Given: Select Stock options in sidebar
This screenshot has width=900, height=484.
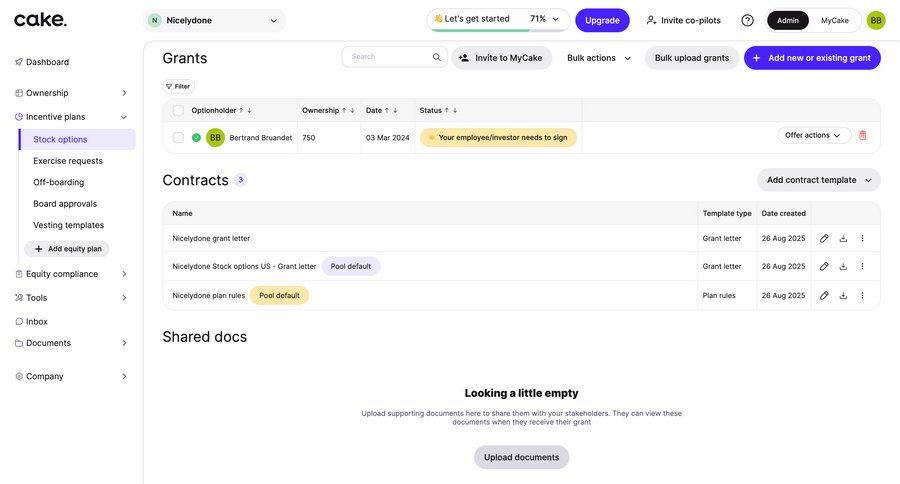Looking at the screenshot, I should 77,140.
